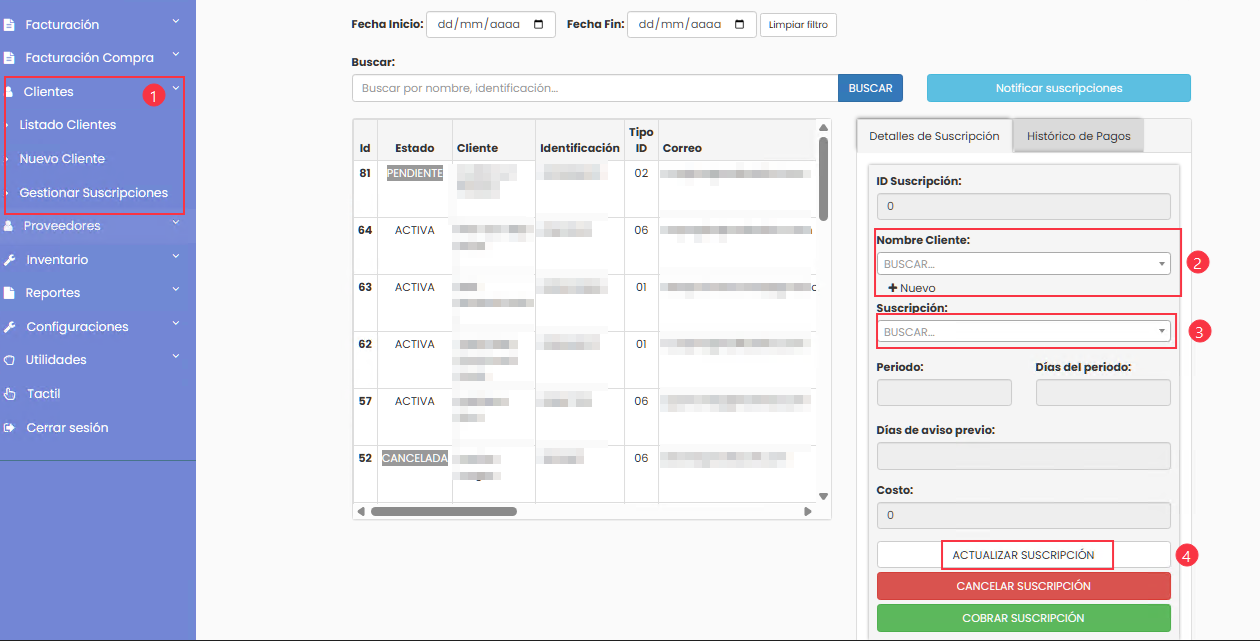Open the Tactil menu entry
The height and width of the screenshot is (641, 1260).
coord(44,394)
